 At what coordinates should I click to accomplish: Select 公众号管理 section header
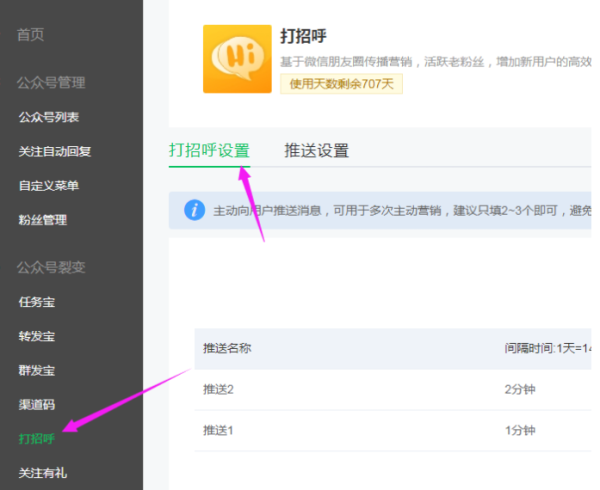click(x=51, y=83)
